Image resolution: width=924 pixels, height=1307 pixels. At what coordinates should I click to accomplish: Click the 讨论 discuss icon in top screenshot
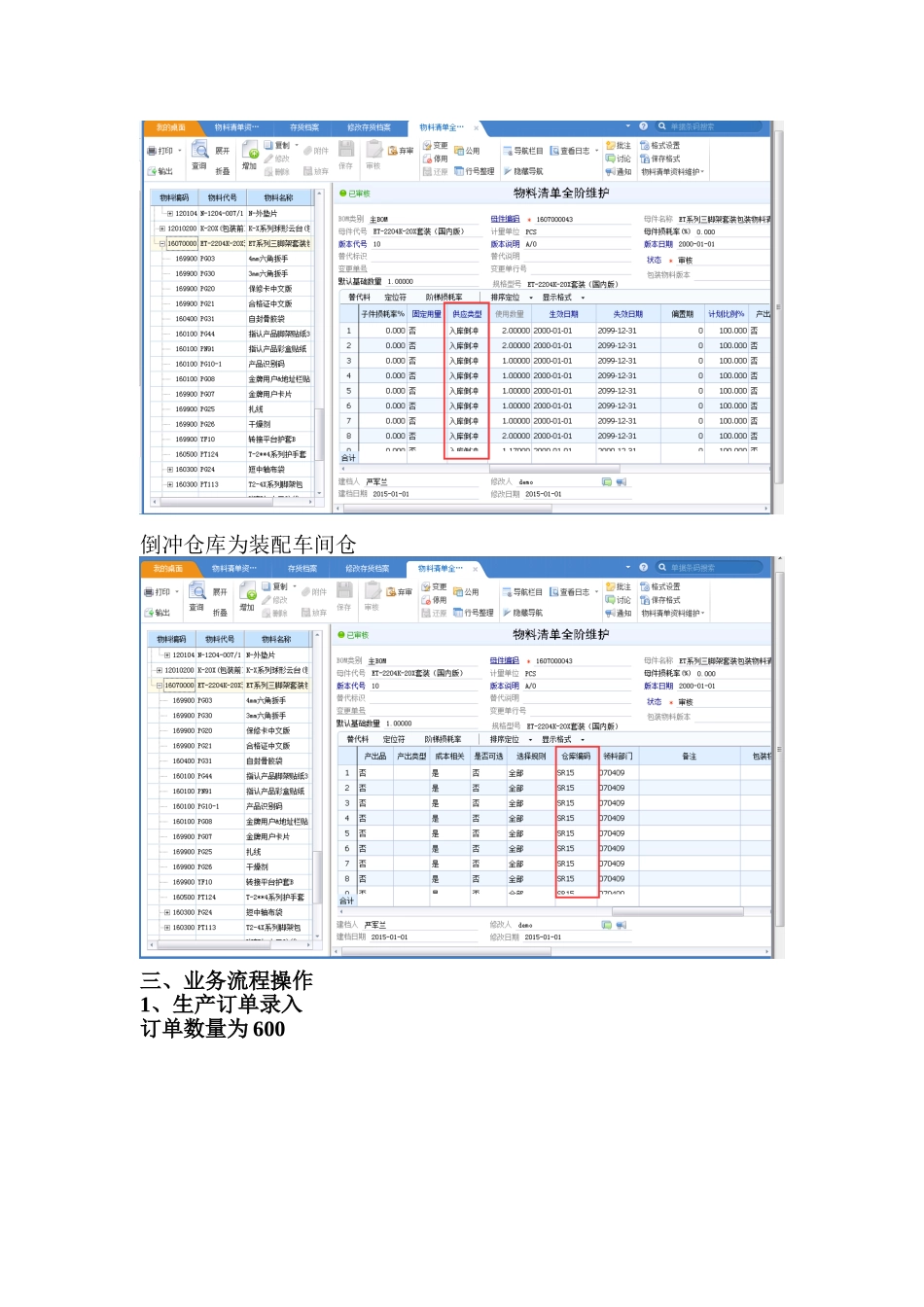pos(610,159)
